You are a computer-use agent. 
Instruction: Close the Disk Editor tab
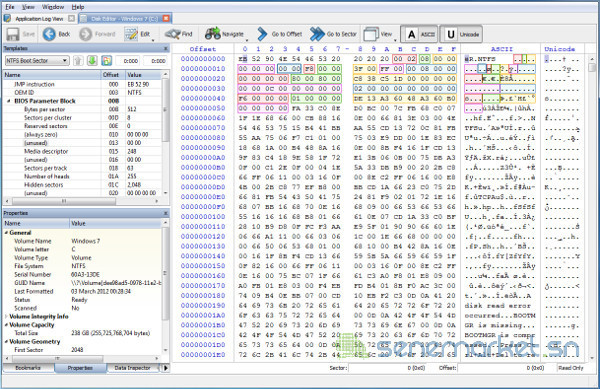pos(166,18)
